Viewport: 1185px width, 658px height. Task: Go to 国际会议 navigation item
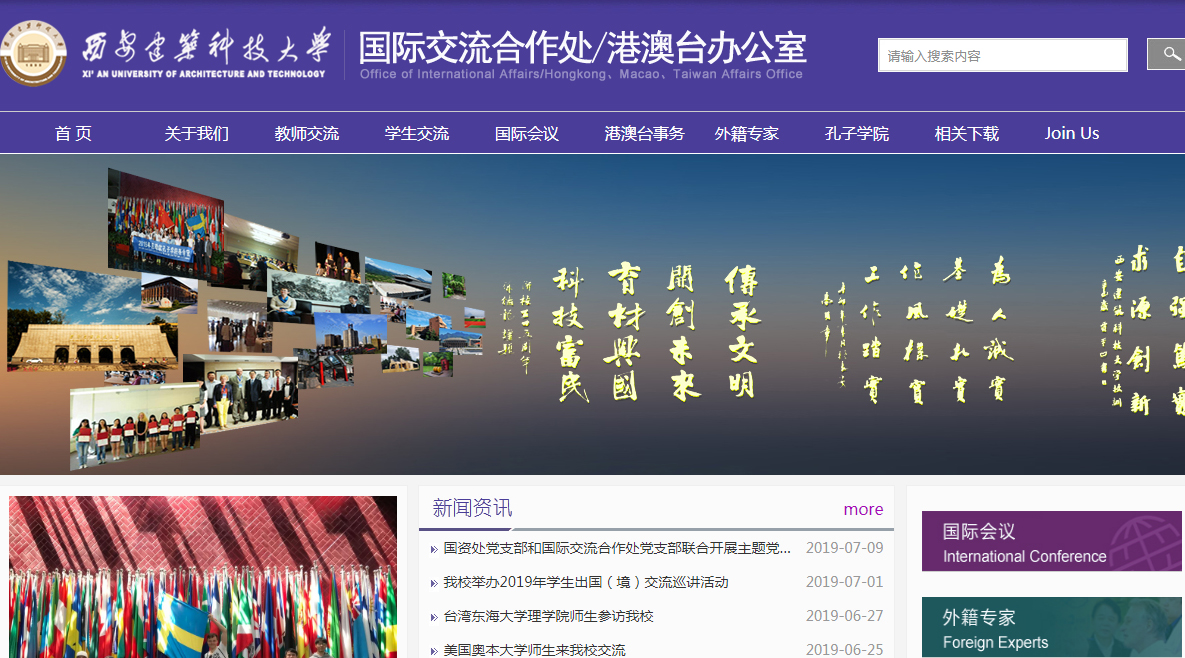[x=527, y=133]
